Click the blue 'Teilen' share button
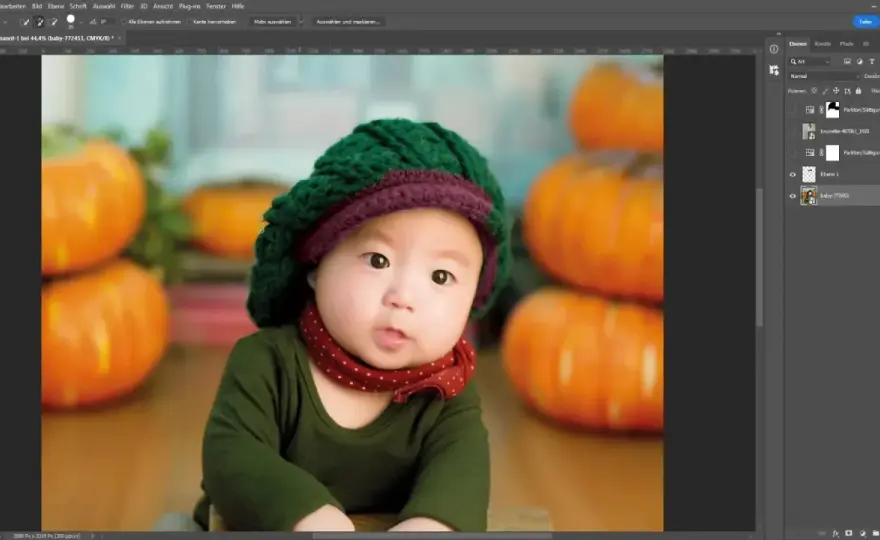 [x=866, y=22]
